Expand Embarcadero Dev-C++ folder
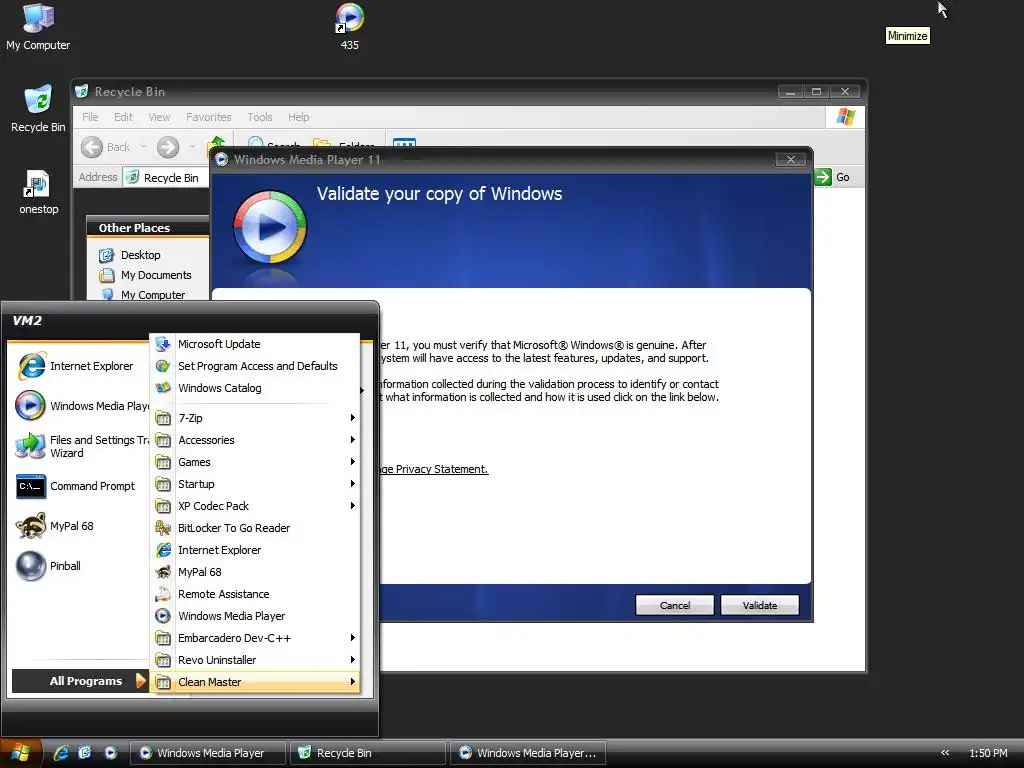Image resolution: width=1024 pixels, height=768 pixels. (x=255, y=638)
